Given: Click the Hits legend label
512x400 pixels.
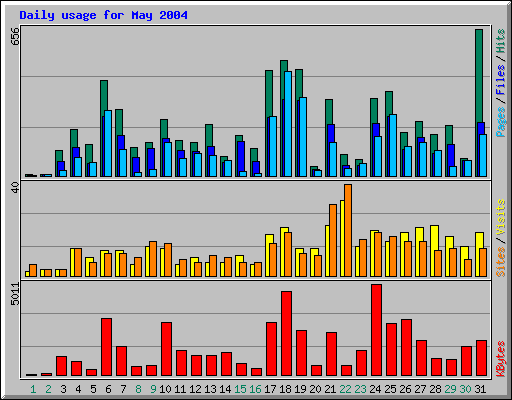Looking at the screenshot, I should (x=501, y=41).
